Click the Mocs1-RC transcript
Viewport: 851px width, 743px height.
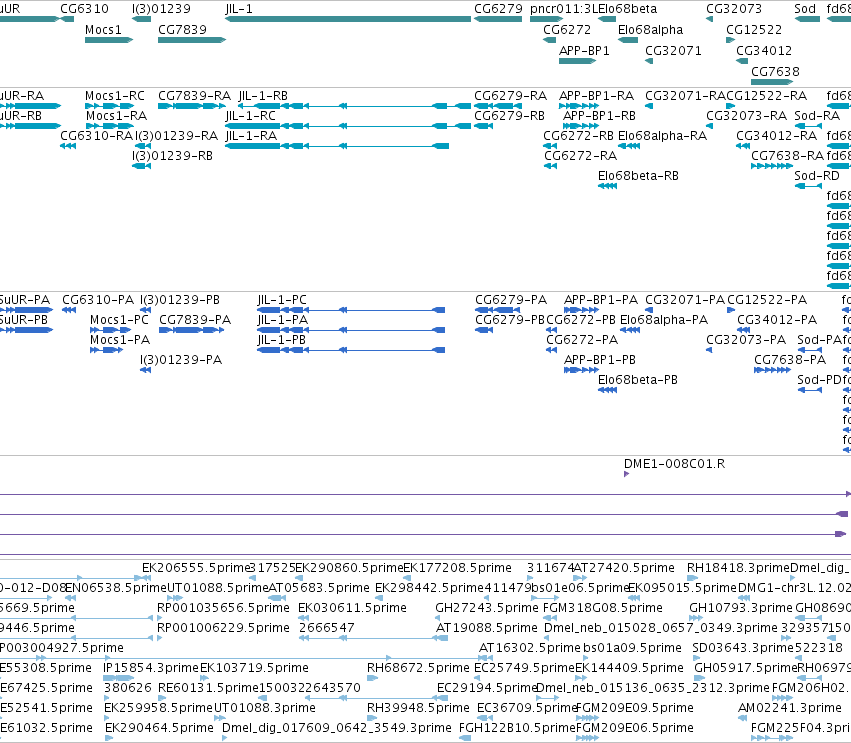tap(109, 106)
